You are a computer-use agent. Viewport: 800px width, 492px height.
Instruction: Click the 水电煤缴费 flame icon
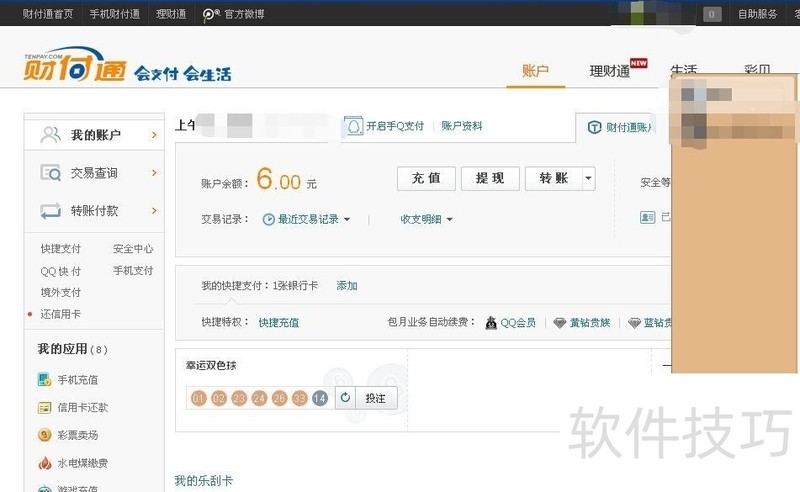pyautogui.click(x=44, y=463)
